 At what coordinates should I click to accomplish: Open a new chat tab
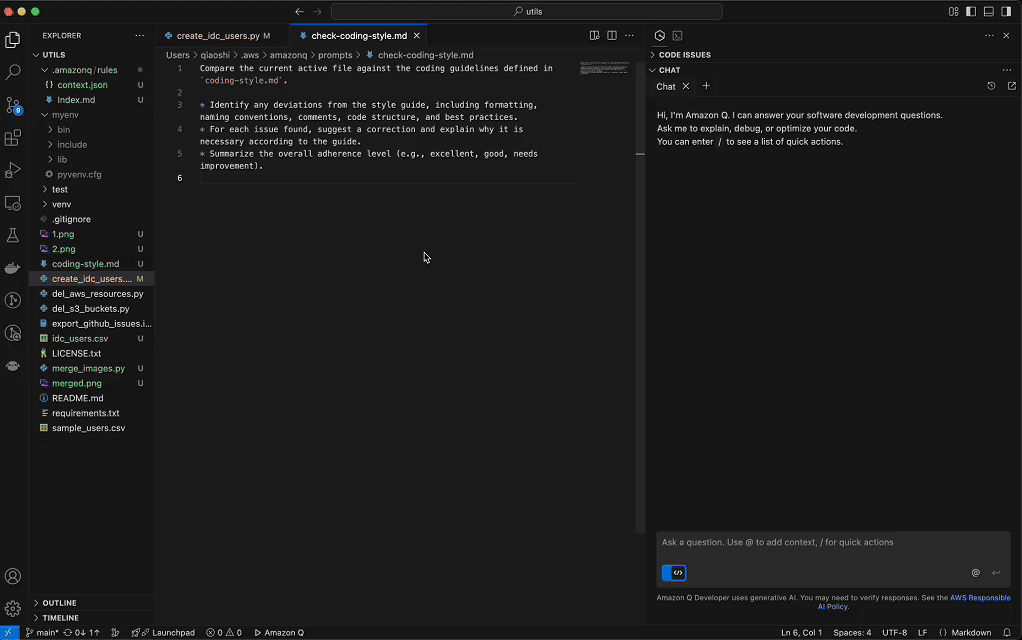click(706, 86)
